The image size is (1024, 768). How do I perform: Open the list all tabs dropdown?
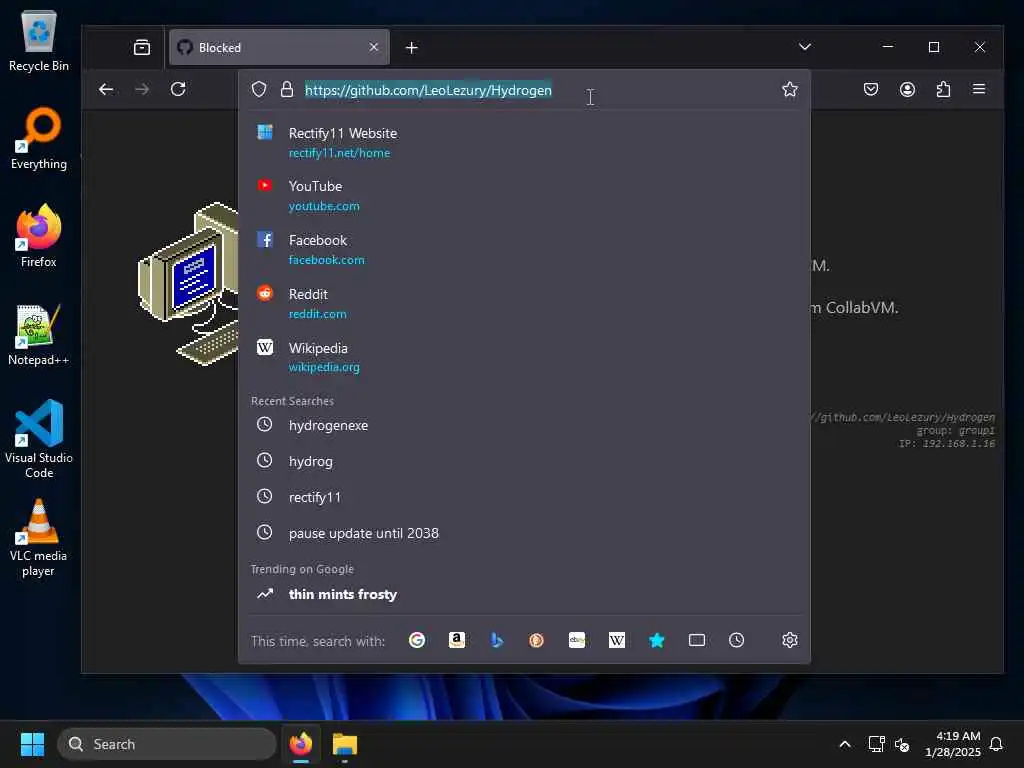(x=805, y=47)
